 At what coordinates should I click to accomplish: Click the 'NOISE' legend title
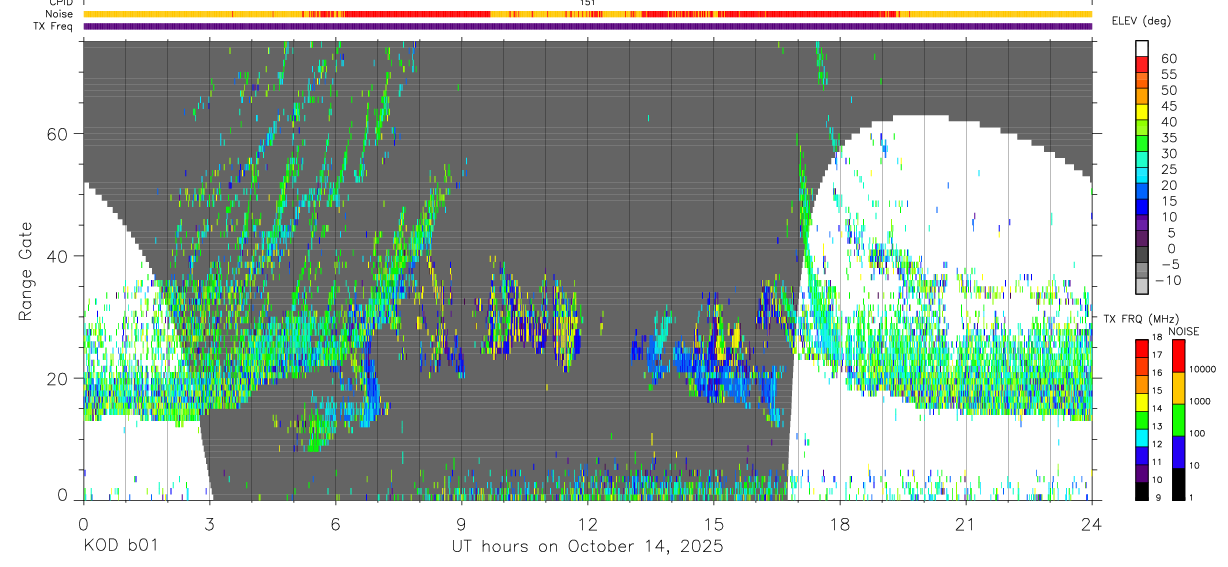pos(1185,331)
